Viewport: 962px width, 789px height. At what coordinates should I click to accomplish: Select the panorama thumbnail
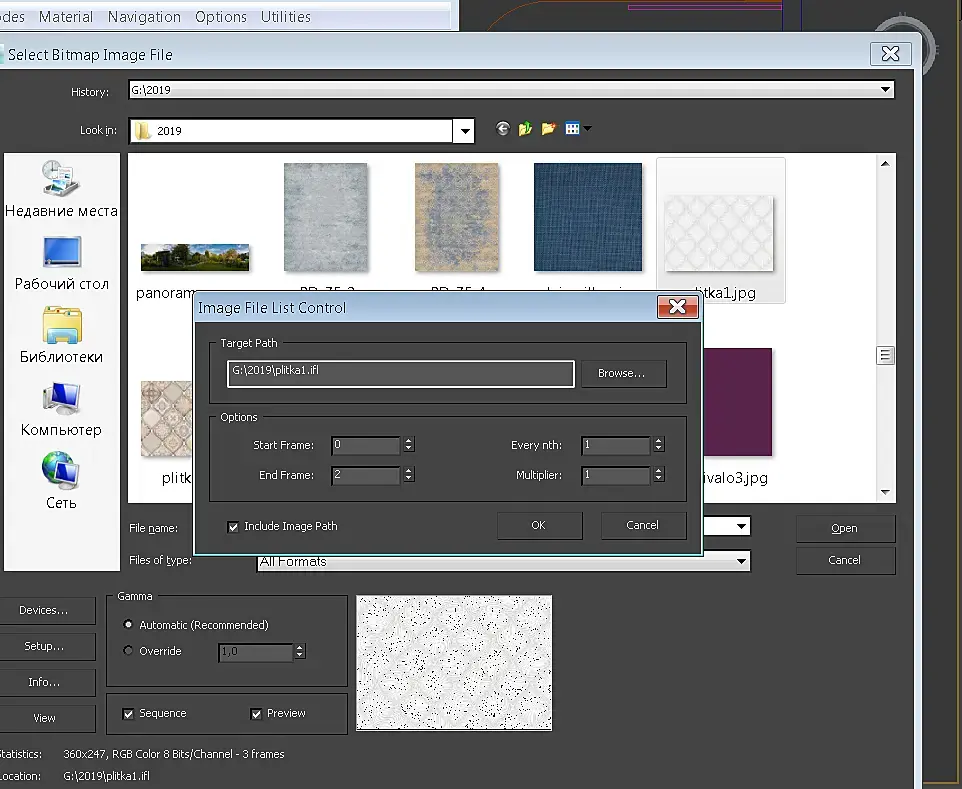pos(195,257)
